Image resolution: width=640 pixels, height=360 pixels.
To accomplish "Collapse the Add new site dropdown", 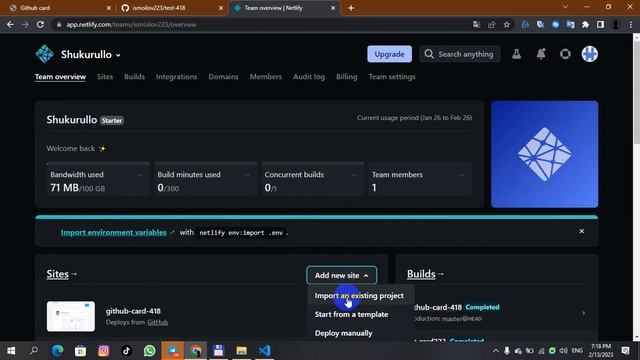I will click(x=341, y=275).
